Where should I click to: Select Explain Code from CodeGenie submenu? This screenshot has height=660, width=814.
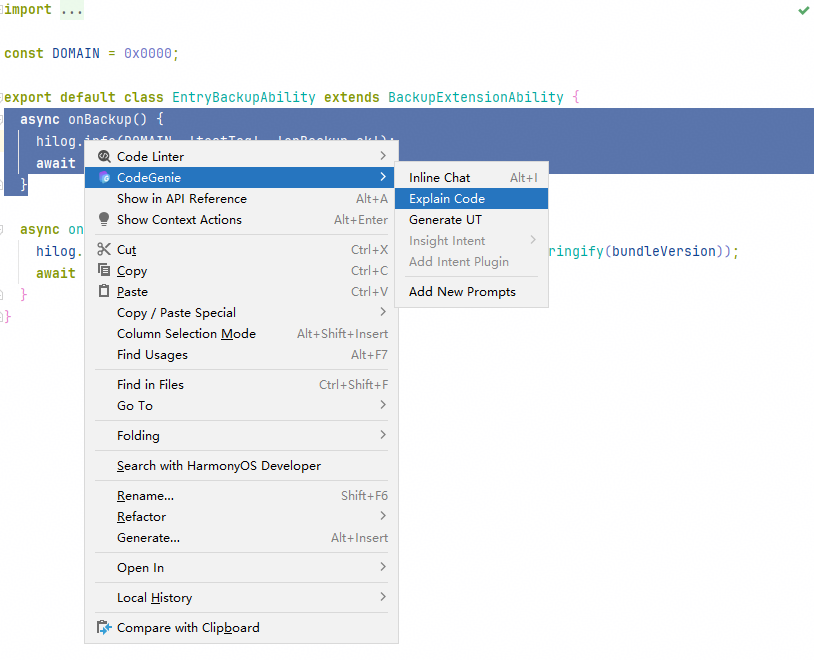click(x=447, y=199)
